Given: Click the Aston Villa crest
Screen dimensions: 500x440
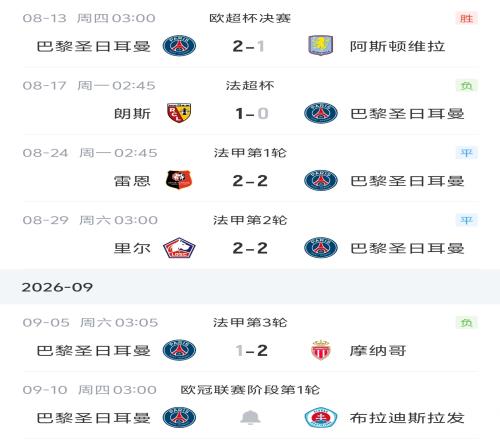Looking at the screenshot, I should [320, 45].
